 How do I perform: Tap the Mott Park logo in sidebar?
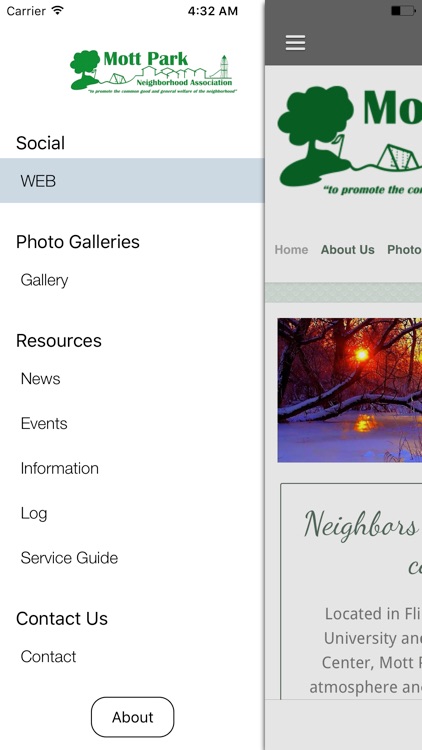point(153,72)
